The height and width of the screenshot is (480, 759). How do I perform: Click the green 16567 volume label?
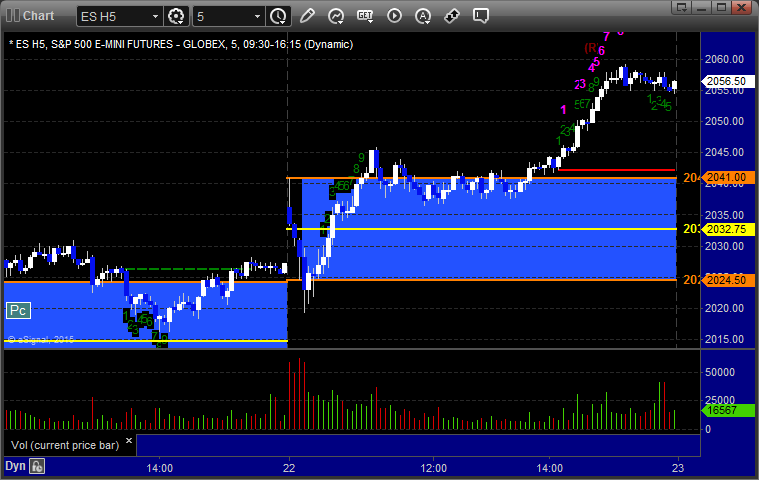tap(729, 410)
